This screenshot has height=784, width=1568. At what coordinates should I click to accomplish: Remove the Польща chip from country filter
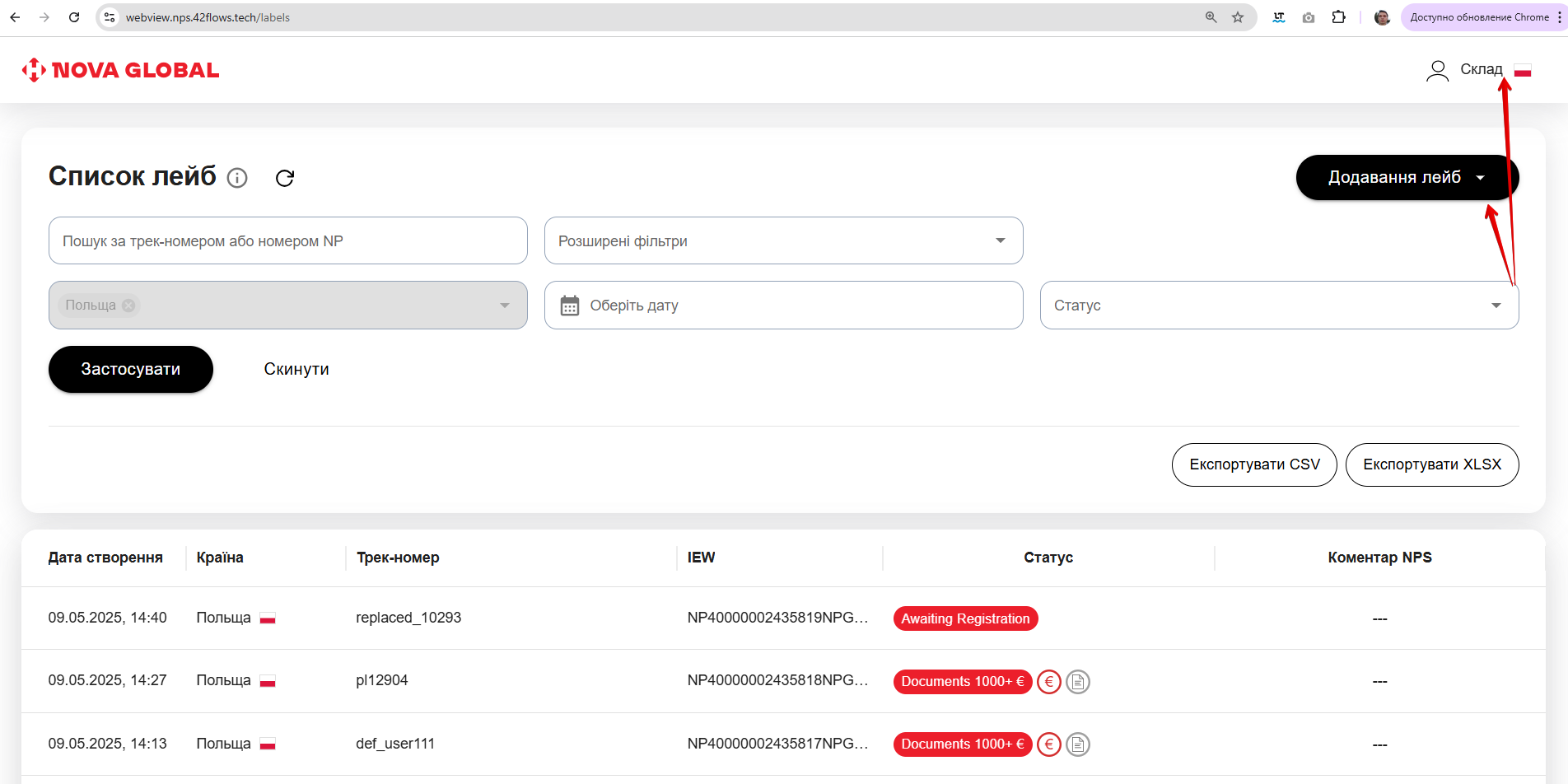point(128,306)
